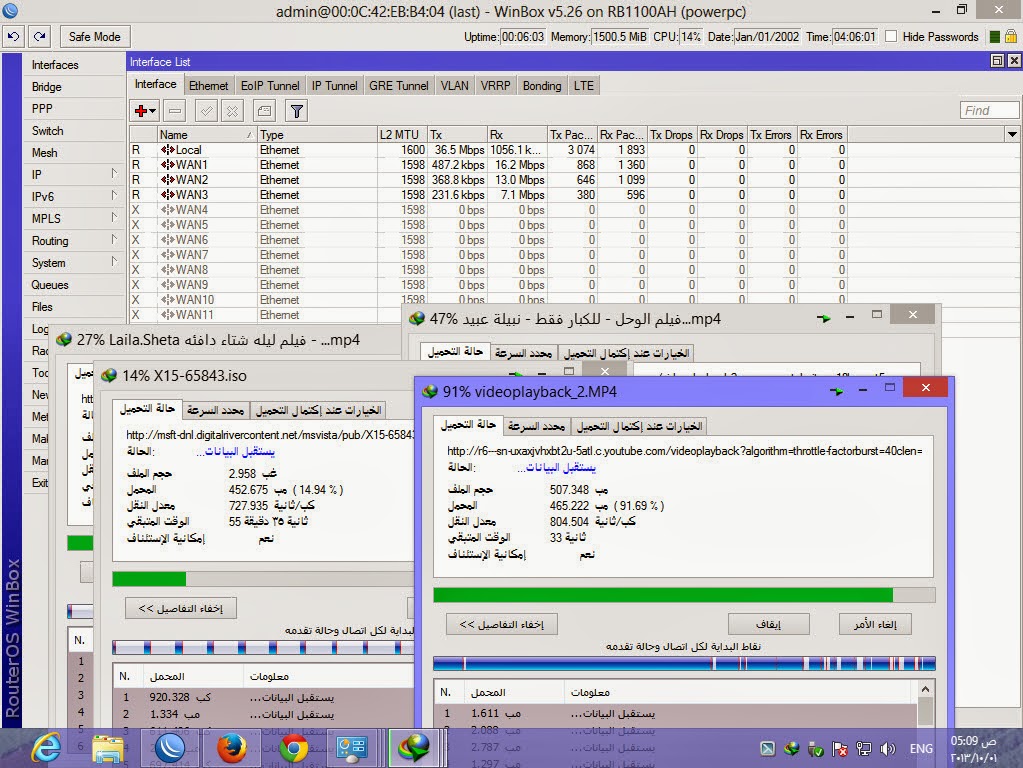Open the ENG language selector in the tray
This screenshot has height=768, width=1023.
921,749
